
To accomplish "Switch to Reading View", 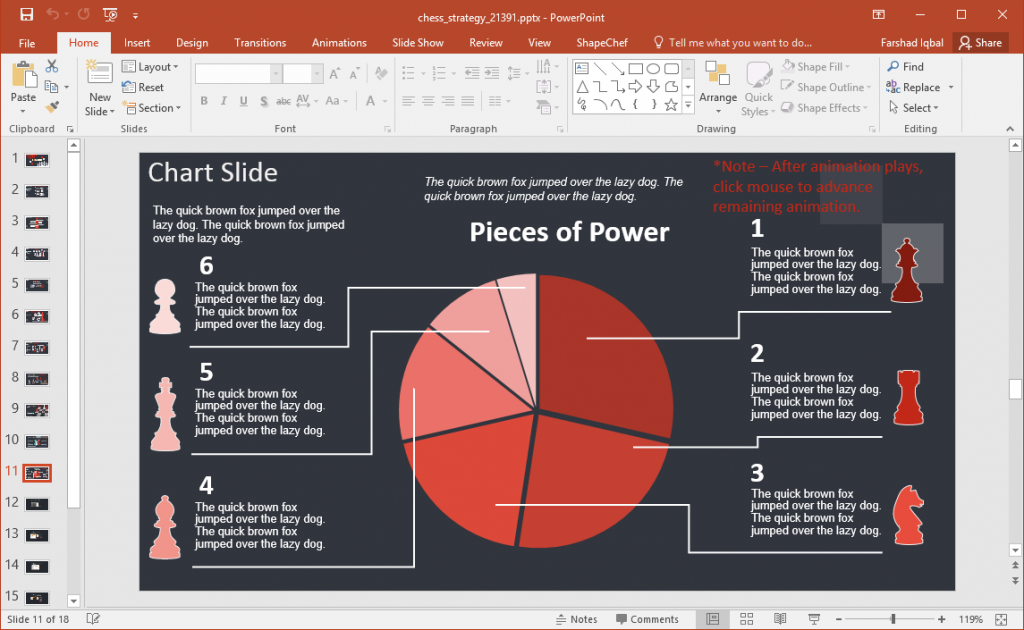I will click(x=780, y=619).
